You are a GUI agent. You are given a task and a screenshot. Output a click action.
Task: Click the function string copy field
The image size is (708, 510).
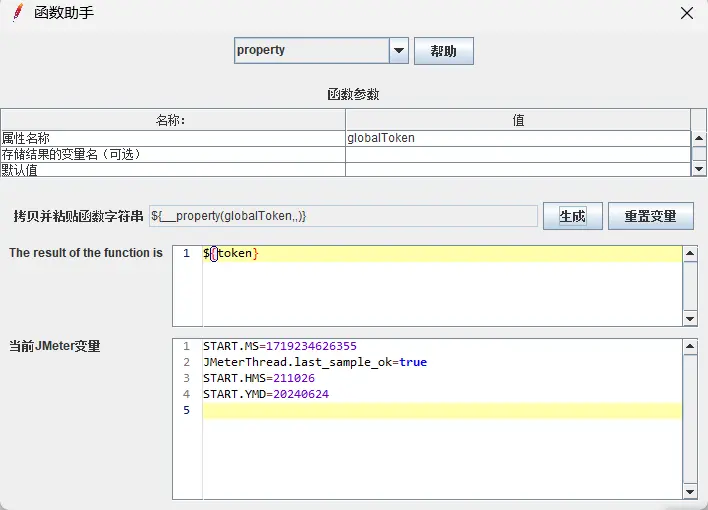342,216
